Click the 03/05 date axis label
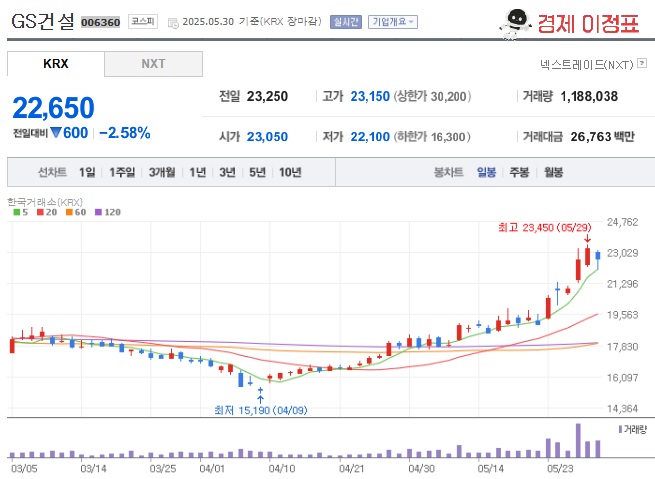Image resolution: width=655 pixels, height=479 pixels. (x=24, y=469)
